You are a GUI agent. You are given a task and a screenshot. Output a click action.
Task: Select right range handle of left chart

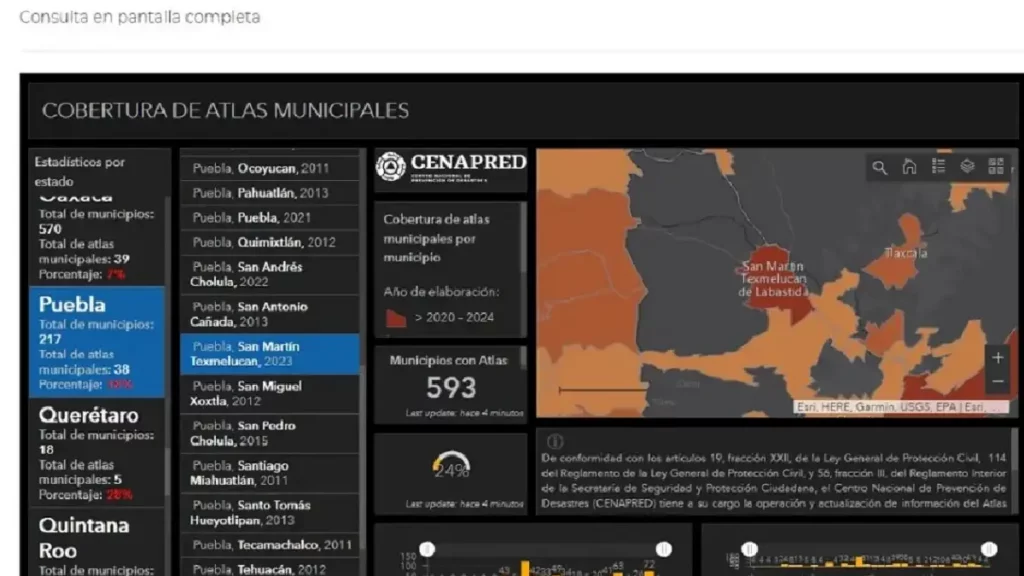[x=664, y=549]
